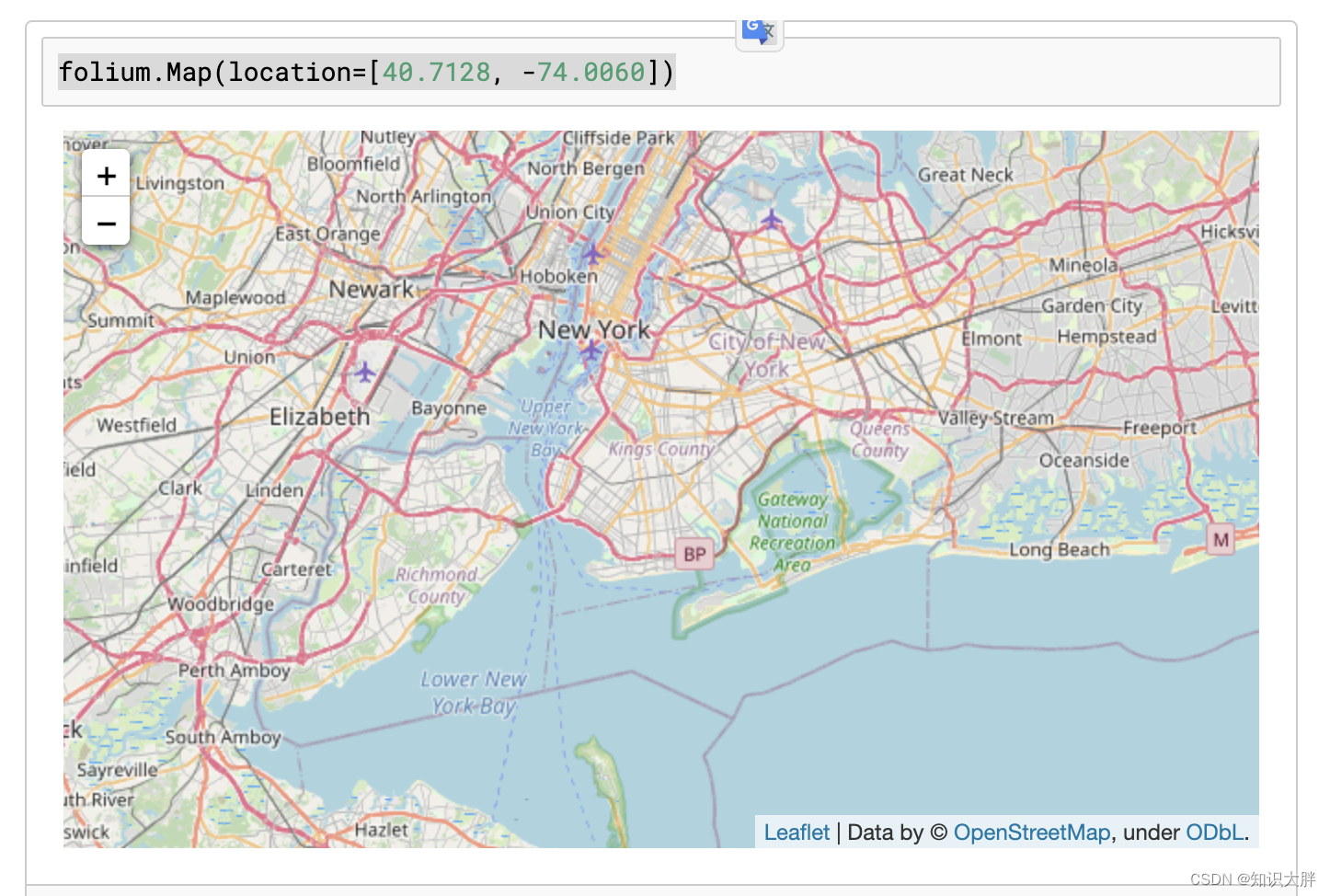Click the Queens County label

tap(880, 440)
